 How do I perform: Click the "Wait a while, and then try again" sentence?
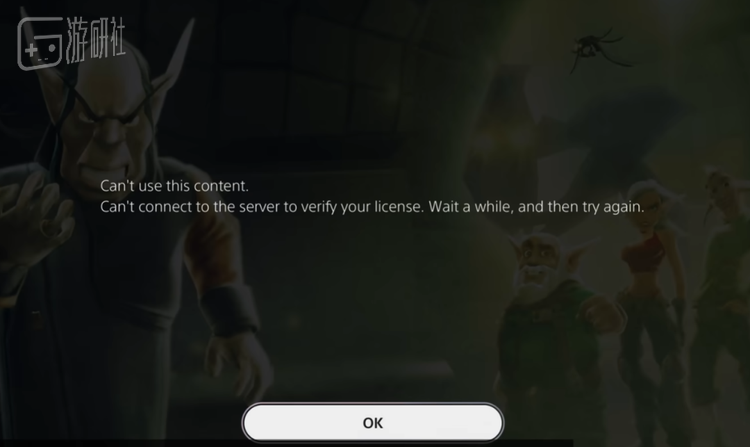point(536,207)
